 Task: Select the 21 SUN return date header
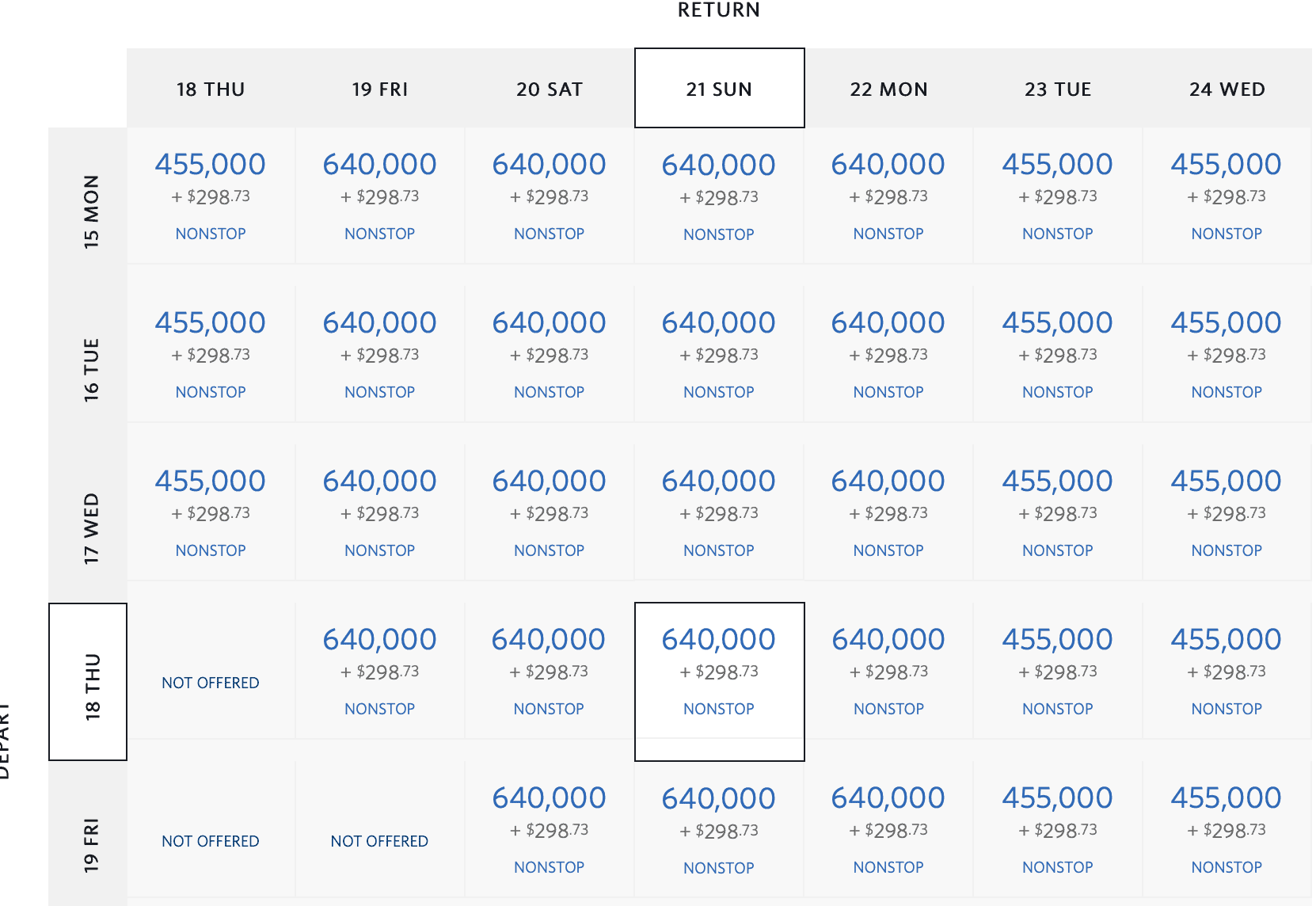point(719,88)
